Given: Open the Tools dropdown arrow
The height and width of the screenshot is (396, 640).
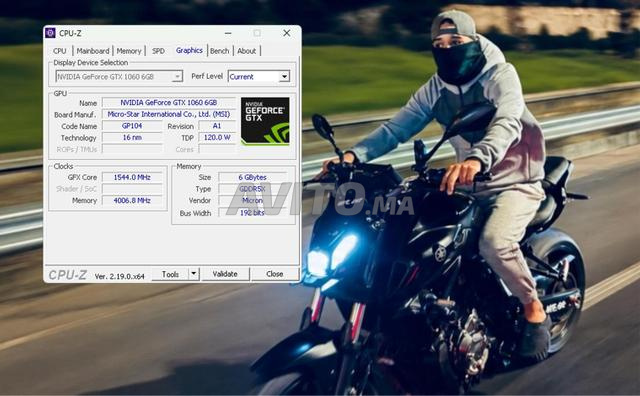Looking at the screenshot, I should (194, 274).
